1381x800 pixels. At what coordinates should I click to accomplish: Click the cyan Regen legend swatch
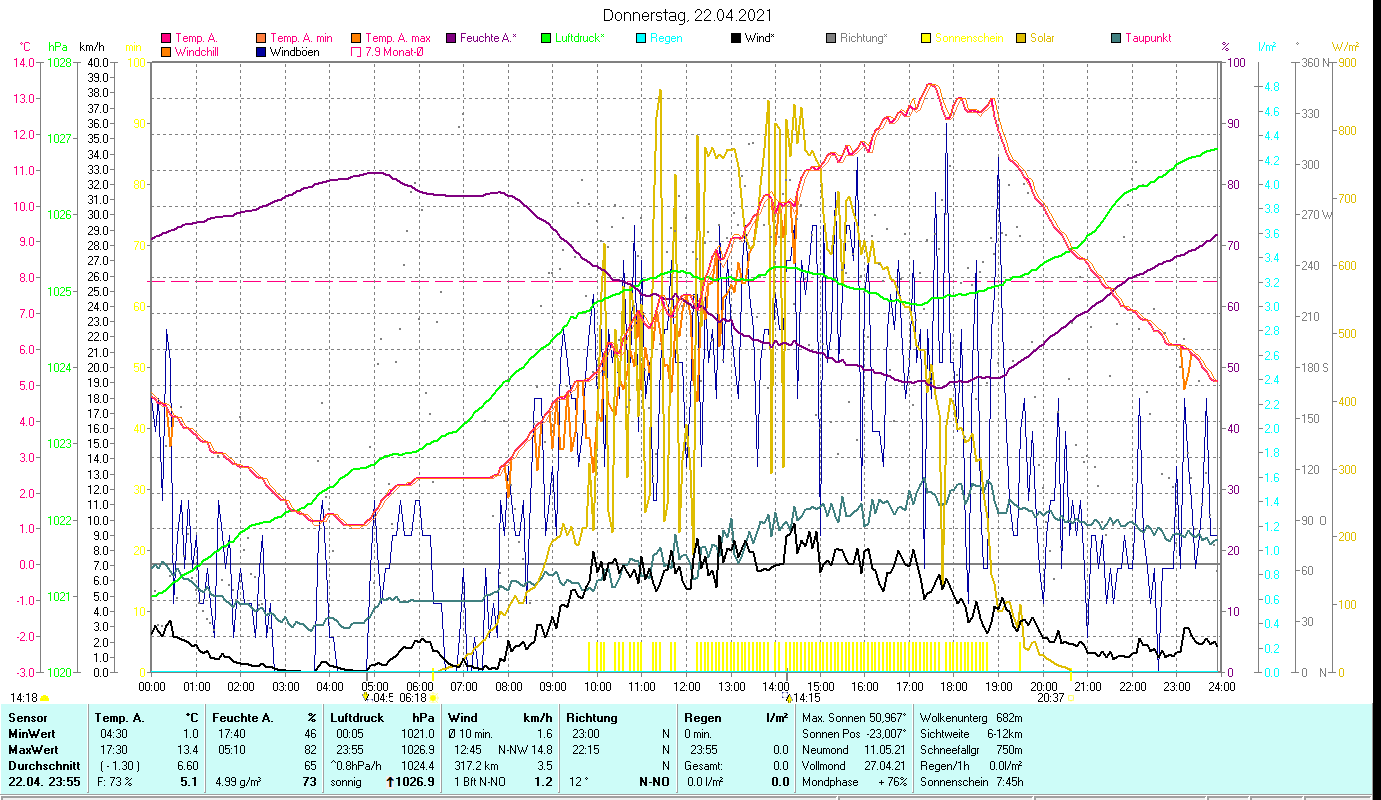(641, 38)
